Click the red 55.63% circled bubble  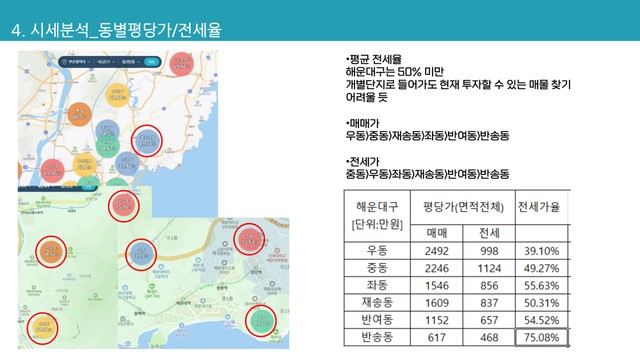(249, 240)
